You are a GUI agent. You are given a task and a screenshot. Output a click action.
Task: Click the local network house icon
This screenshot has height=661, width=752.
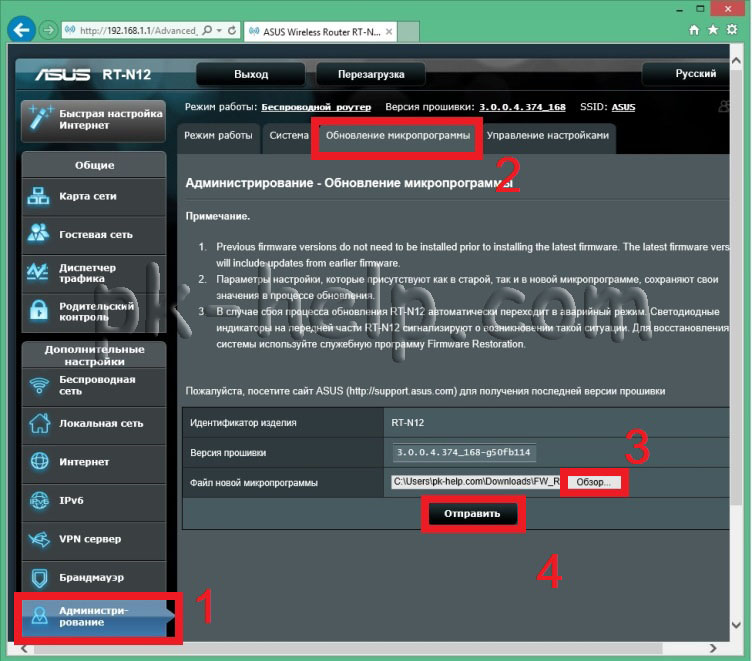tap(39, 423)
